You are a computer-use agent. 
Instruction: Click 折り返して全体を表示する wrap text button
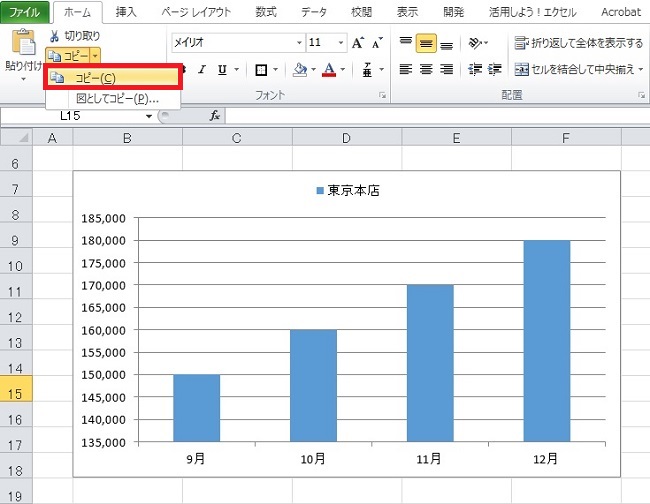point(579,43)
